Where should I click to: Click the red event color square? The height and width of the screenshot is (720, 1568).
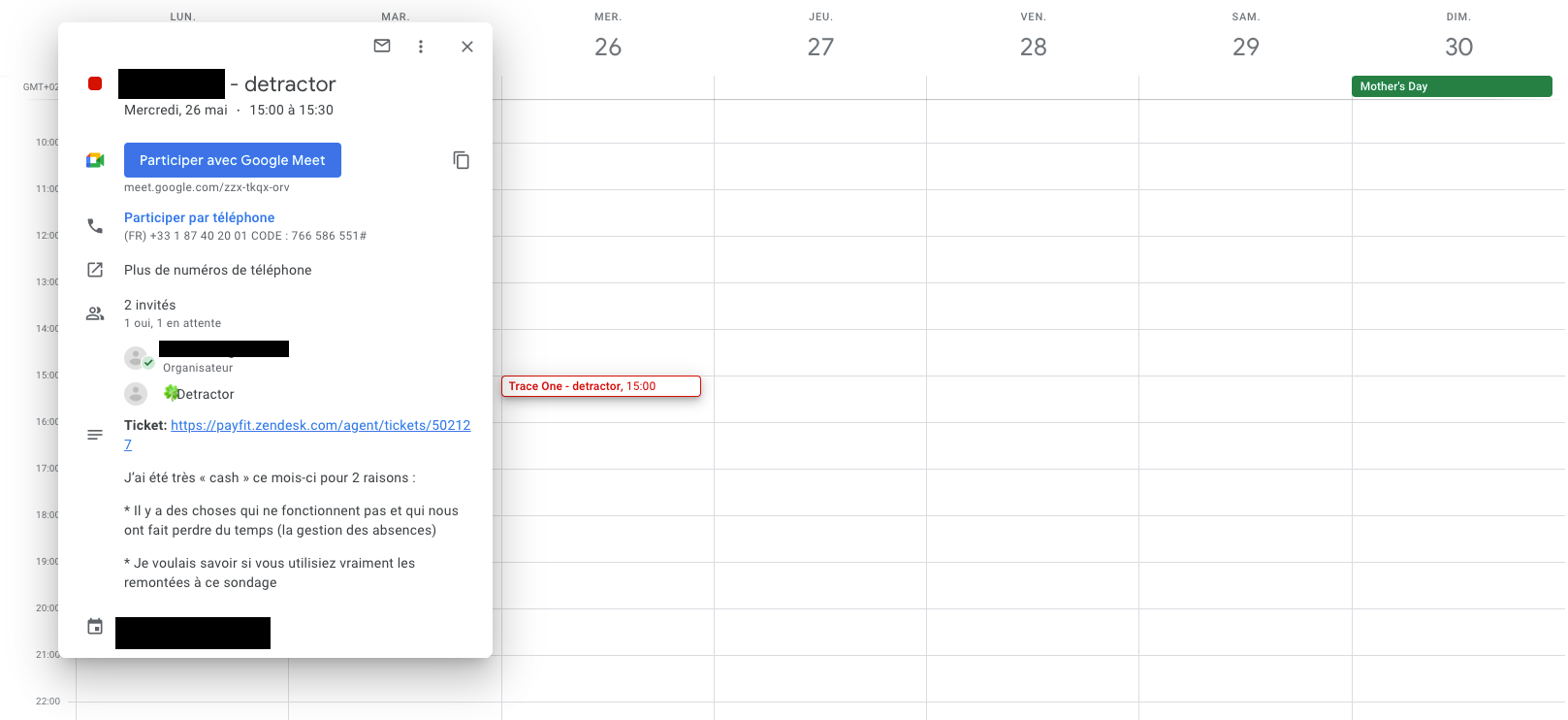(x=95, y=83)
